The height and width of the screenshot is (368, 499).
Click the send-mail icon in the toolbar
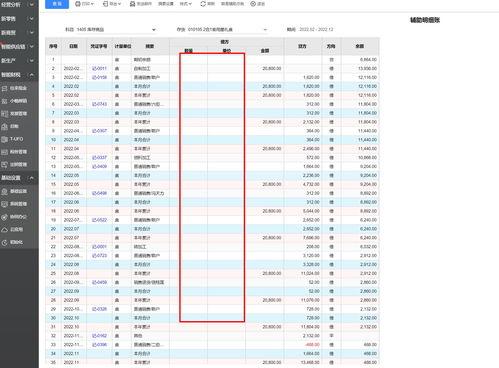coord(132,4)
